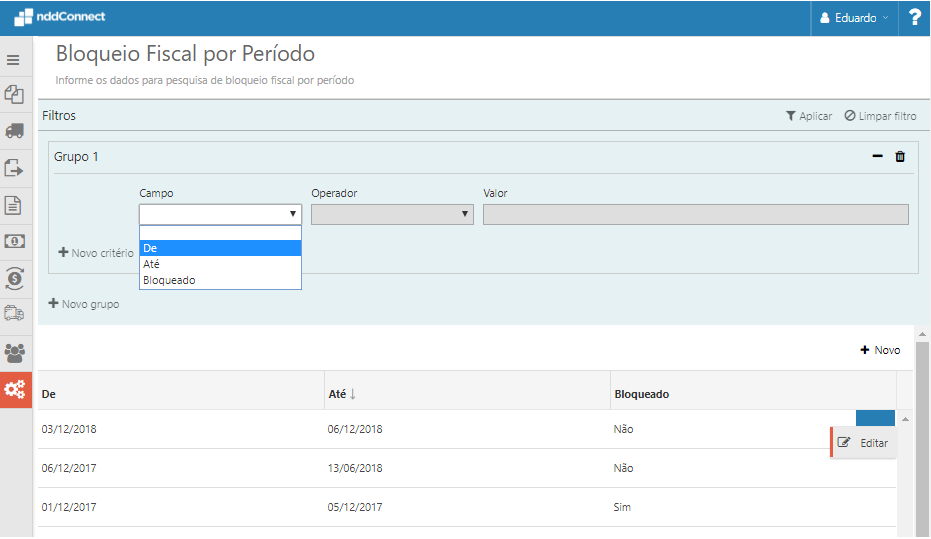Sort by the De column header
This screenshot has height=539, width=931.
[49, 394]
